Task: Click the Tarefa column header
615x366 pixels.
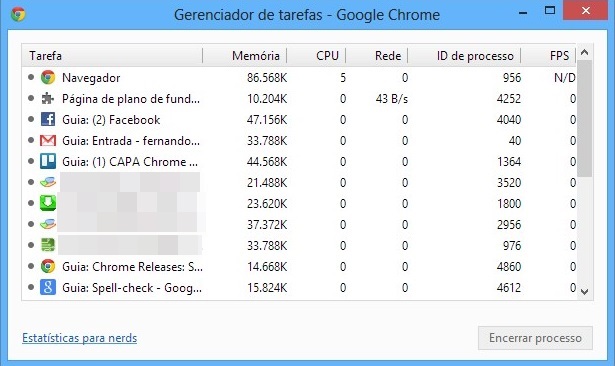Action: (112, 56)
